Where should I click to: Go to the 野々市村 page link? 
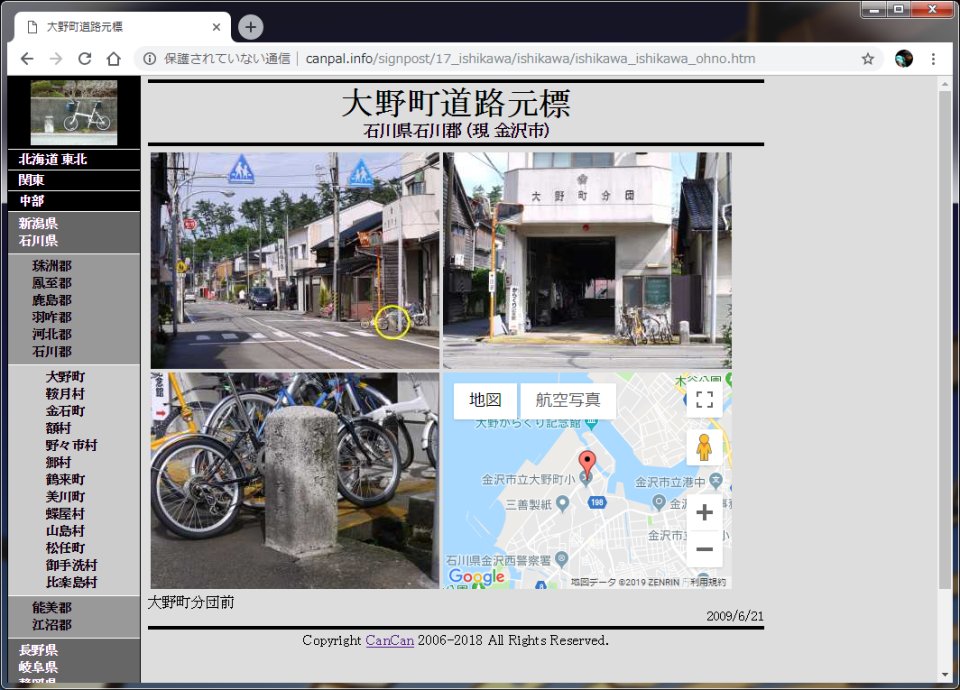71,445
